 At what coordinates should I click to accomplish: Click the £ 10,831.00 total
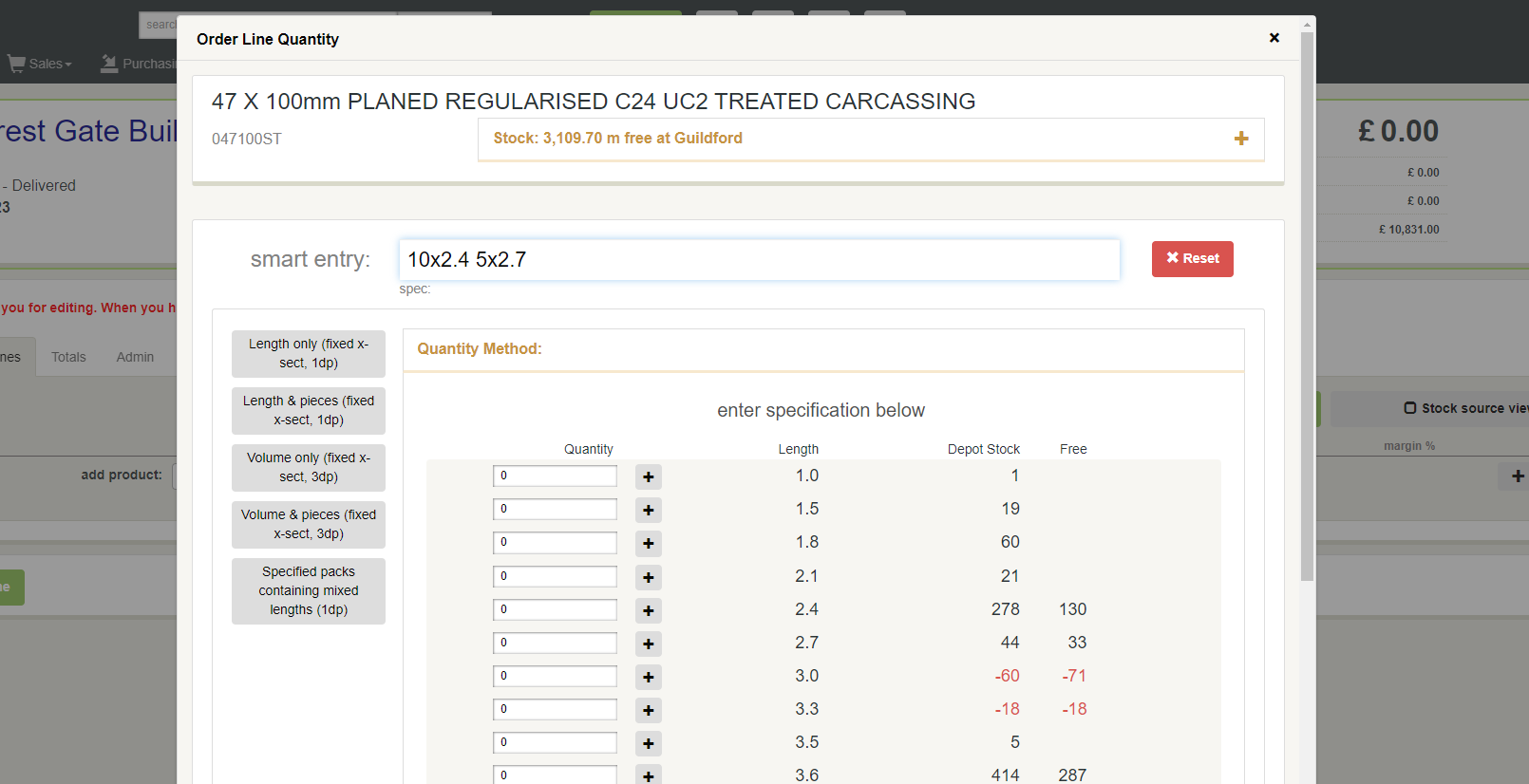pyautogui.click(x=1409, y=230)
